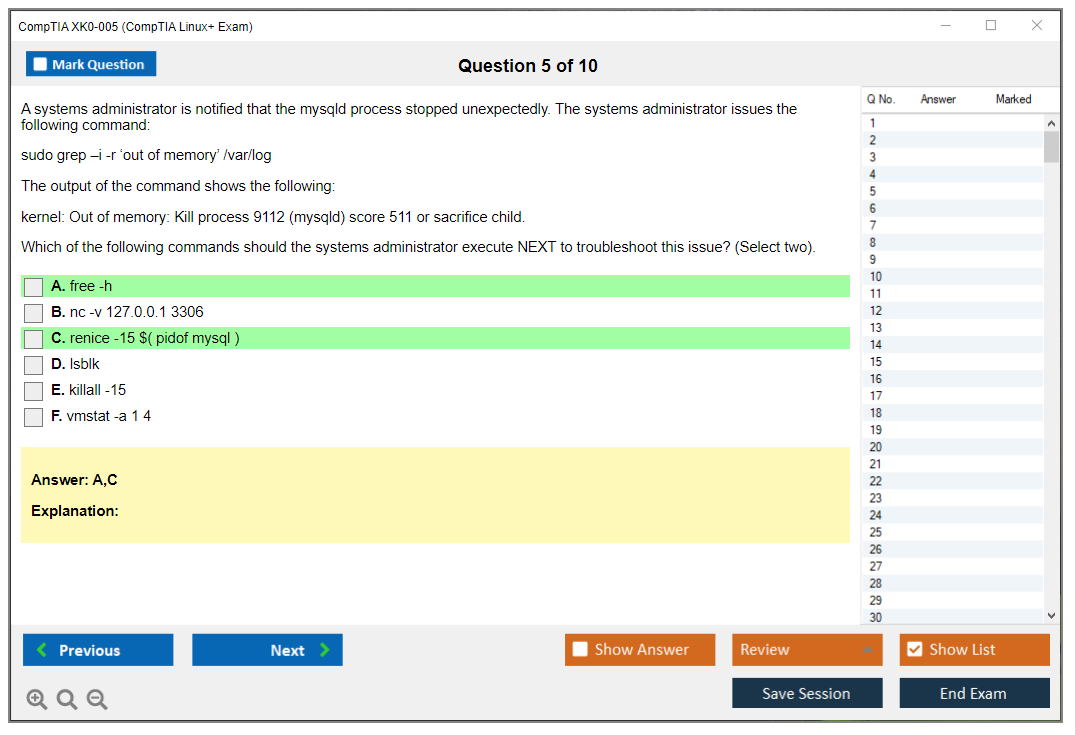Click the zoom out magnifier icon
Screen dimensions: 1075x735
[x=97, y=700]
